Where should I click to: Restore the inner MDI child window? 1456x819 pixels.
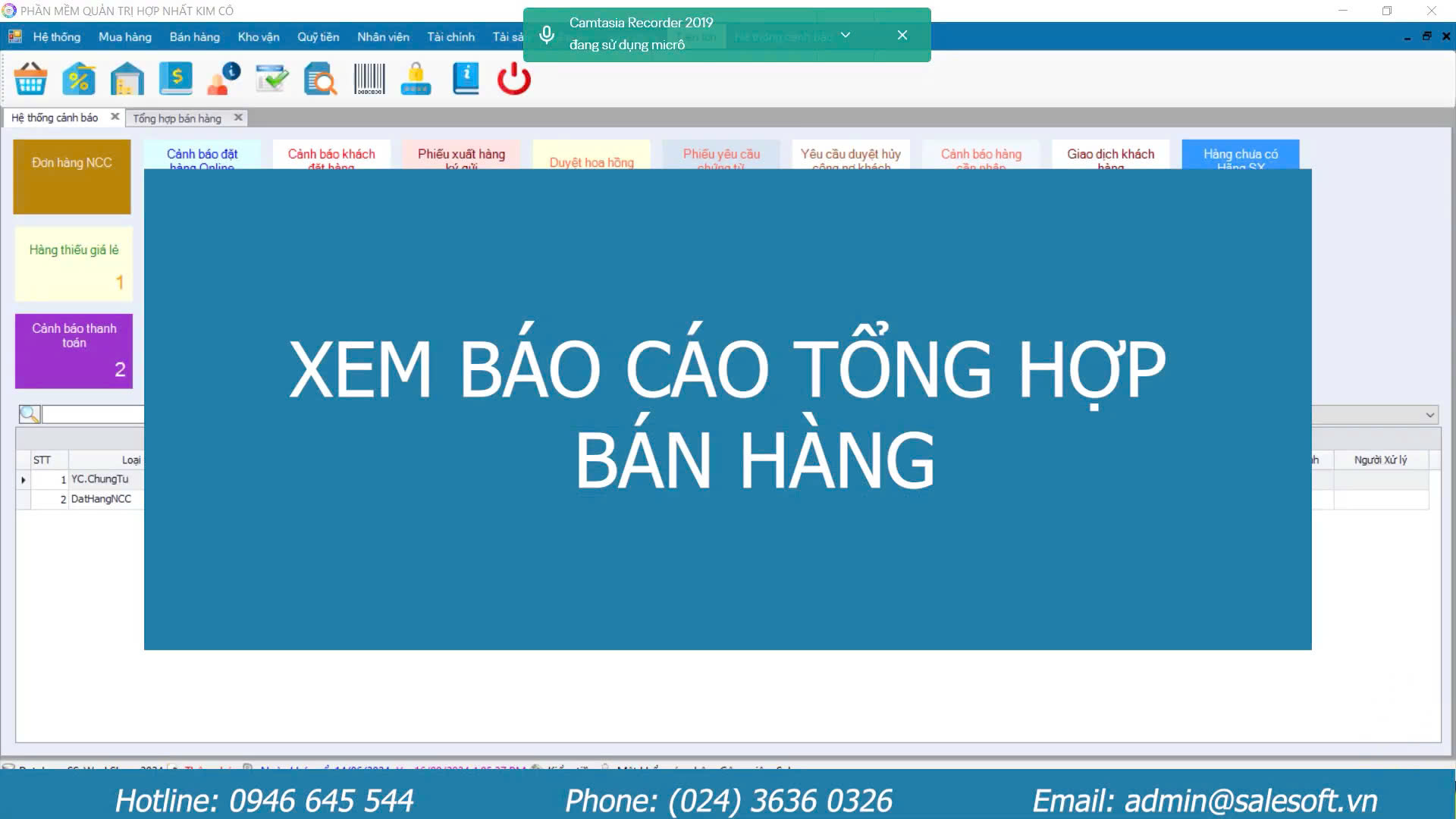[x=1426, y=36]
